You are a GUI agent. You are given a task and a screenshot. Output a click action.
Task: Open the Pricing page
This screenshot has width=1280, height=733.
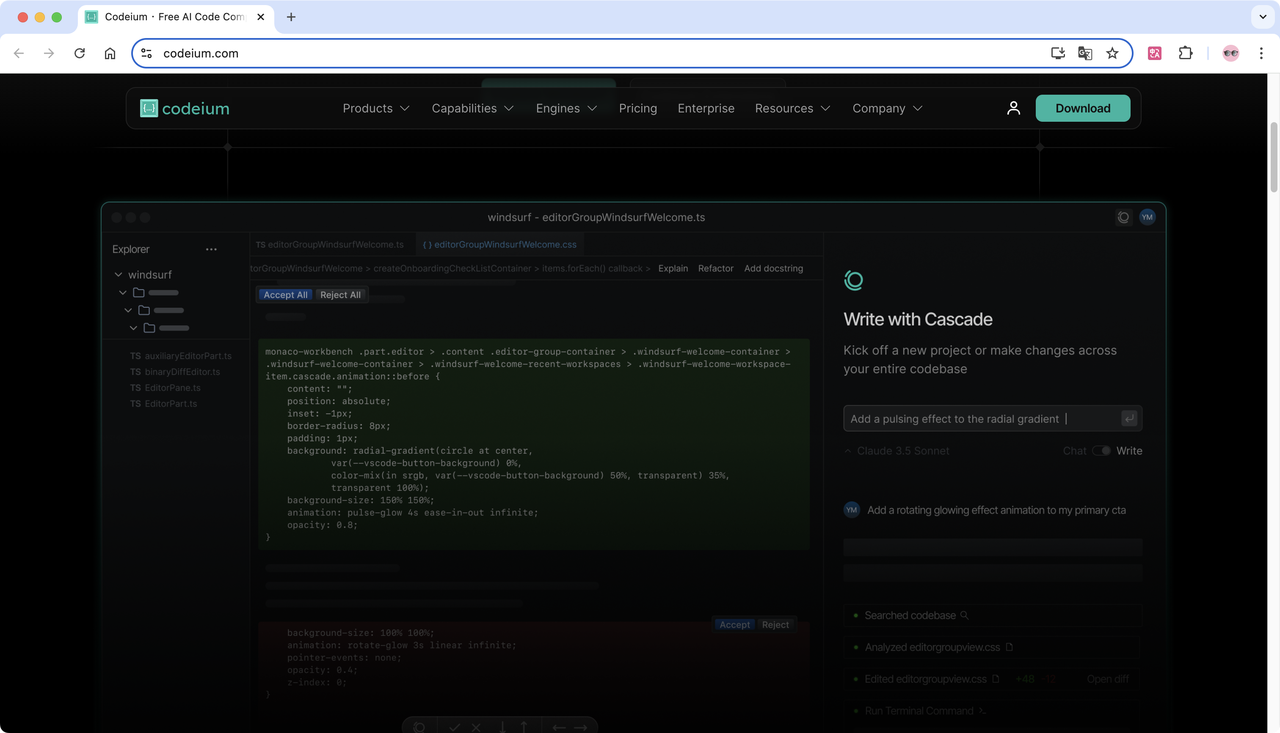638,108
